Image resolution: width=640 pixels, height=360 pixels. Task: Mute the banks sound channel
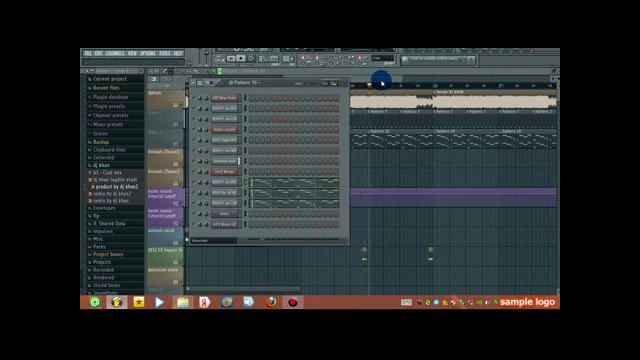pyautogui.click(x=194, y=129)
